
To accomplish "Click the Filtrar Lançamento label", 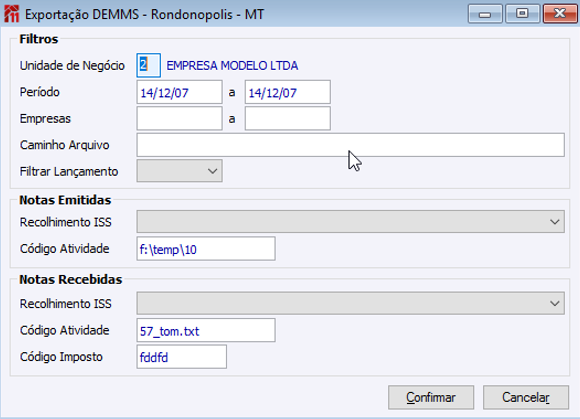I will pos(69,172).
